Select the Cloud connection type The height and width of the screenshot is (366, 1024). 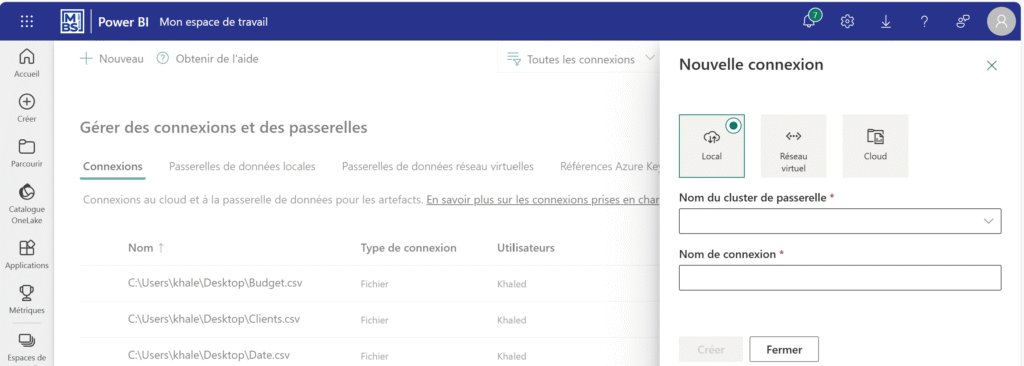coord(875,146)
